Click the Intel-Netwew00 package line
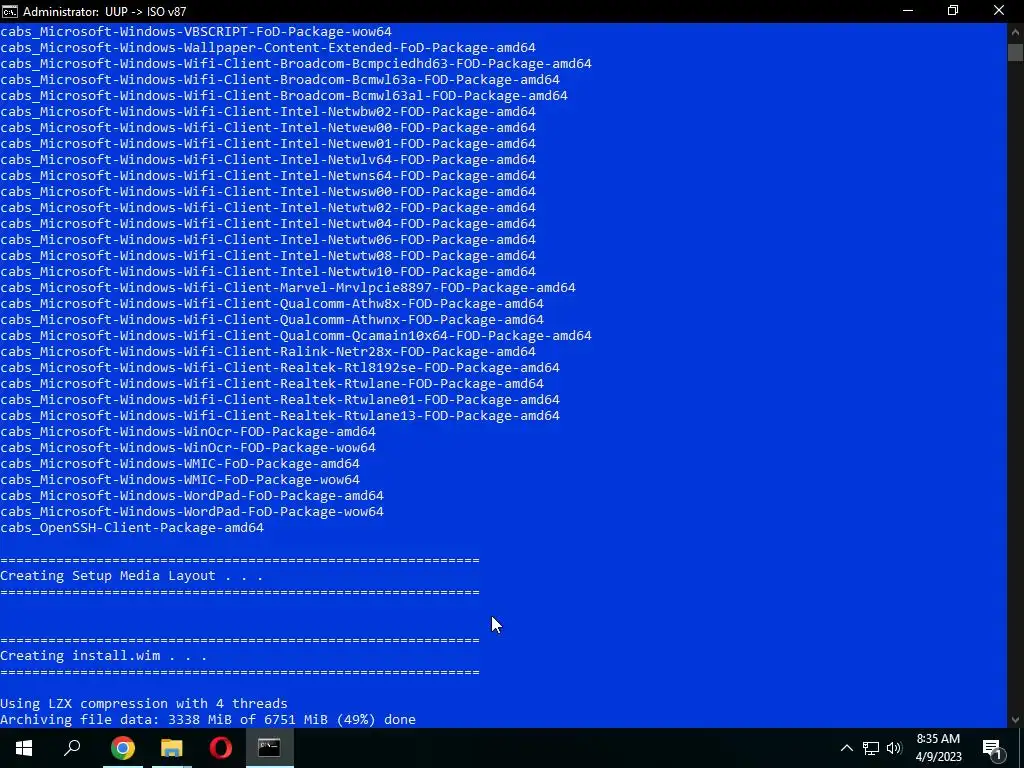The width and height of the screenshot is (1024, 768). 268,128
